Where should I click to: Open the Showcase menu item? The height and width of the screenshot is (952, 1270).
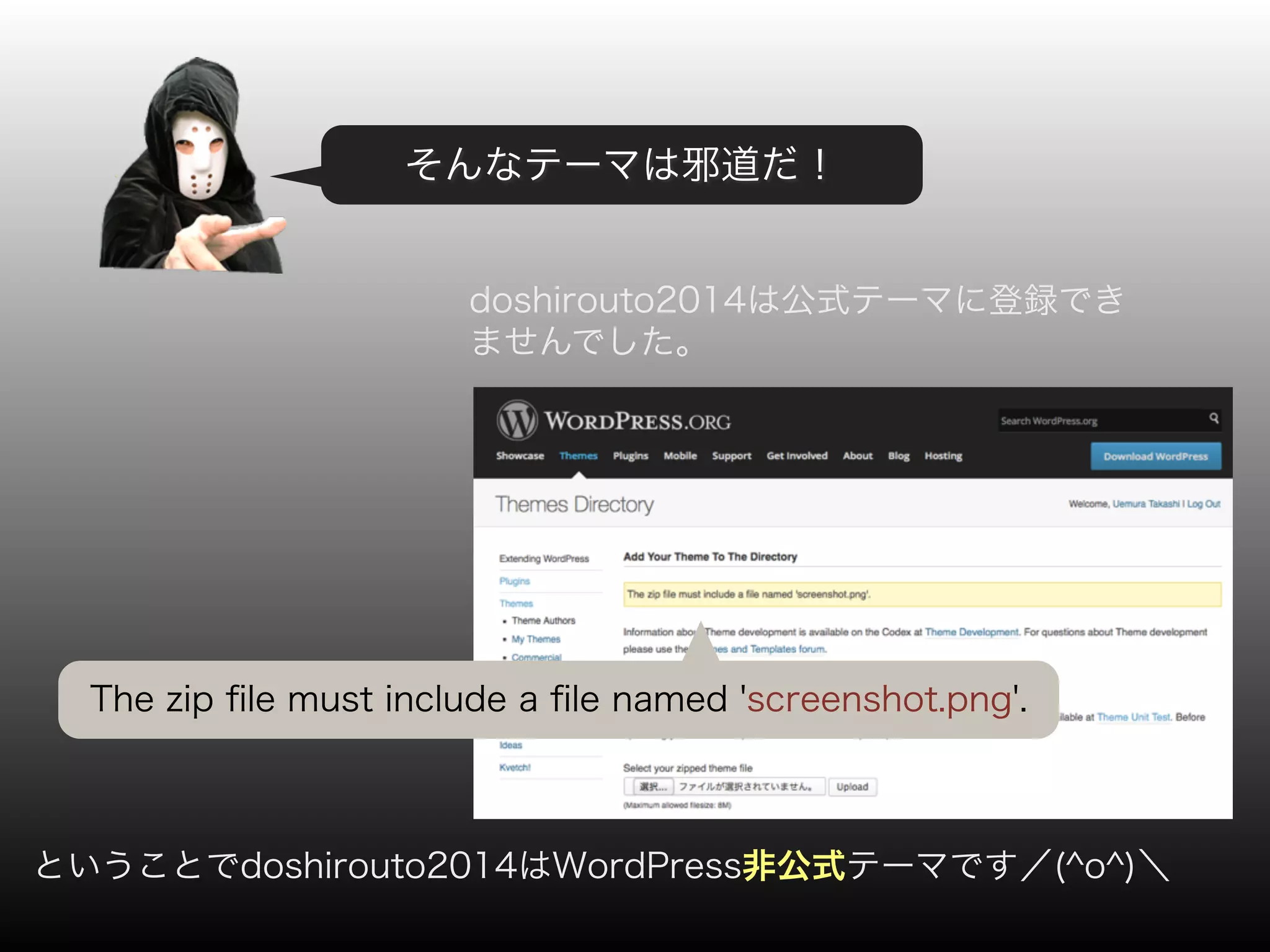[x=520, y=456]
